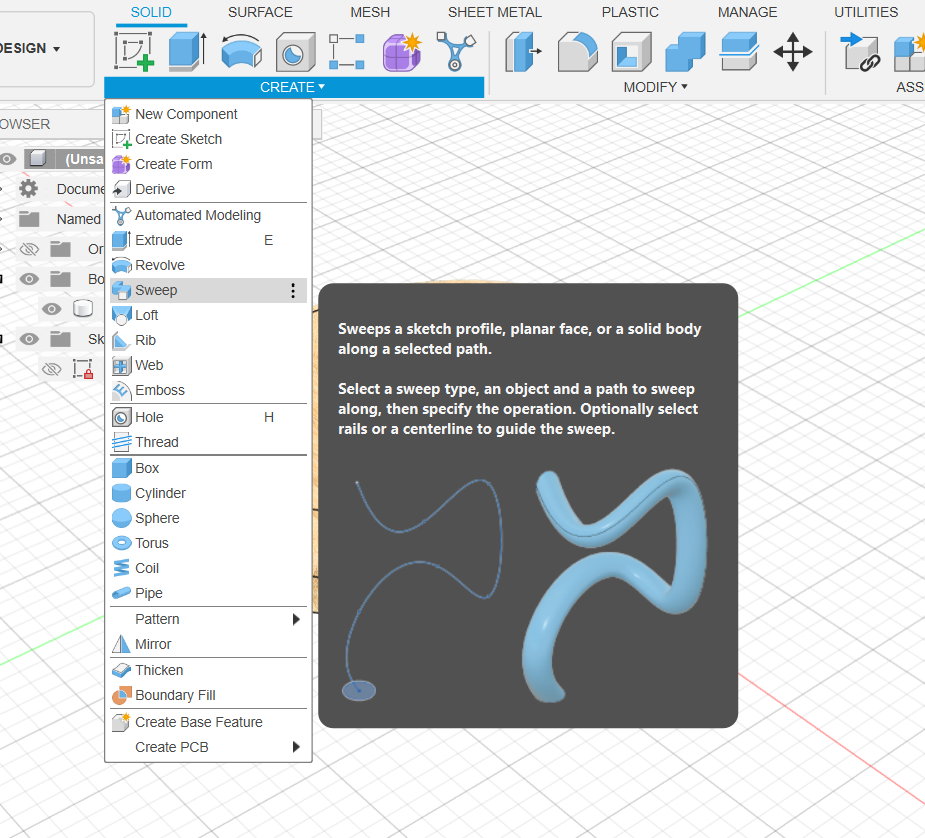Click the Hole tool toolbar icon
The height and width of the screenshot is (838, 925).
point(294,51)
